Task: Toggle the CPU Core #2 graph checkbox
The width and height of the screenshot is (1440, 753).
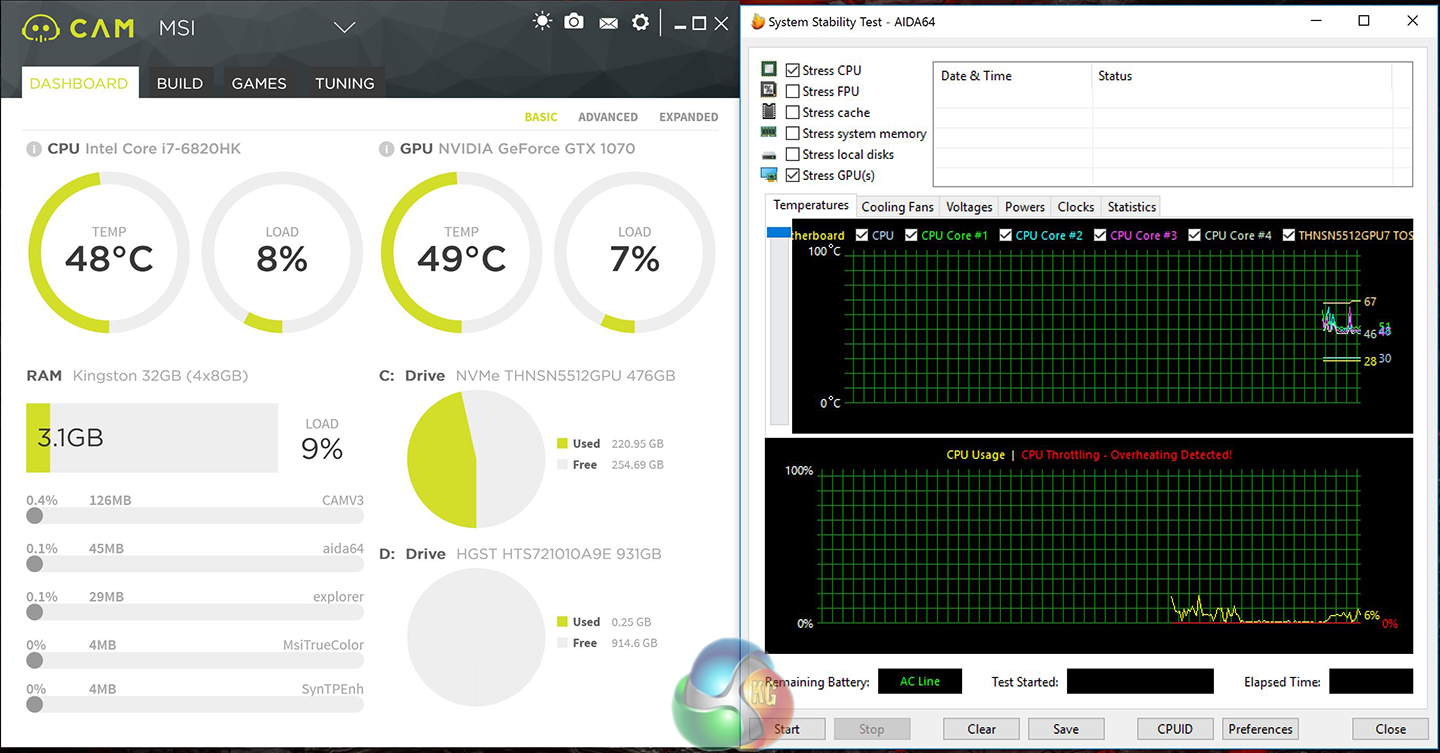Action: point(1005,235)
